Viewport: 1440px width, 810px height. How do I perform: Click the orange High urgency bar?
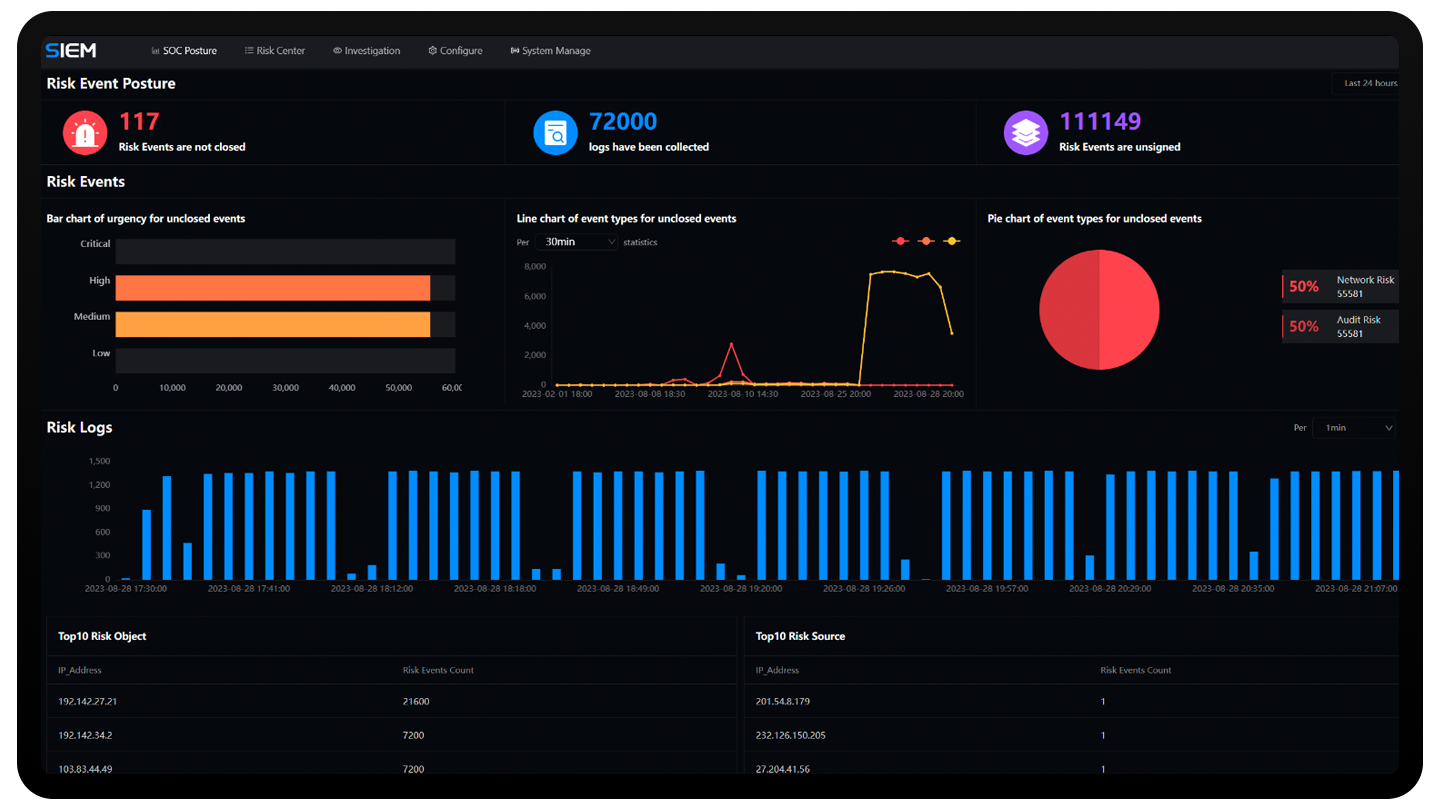(x=272, y=288)
